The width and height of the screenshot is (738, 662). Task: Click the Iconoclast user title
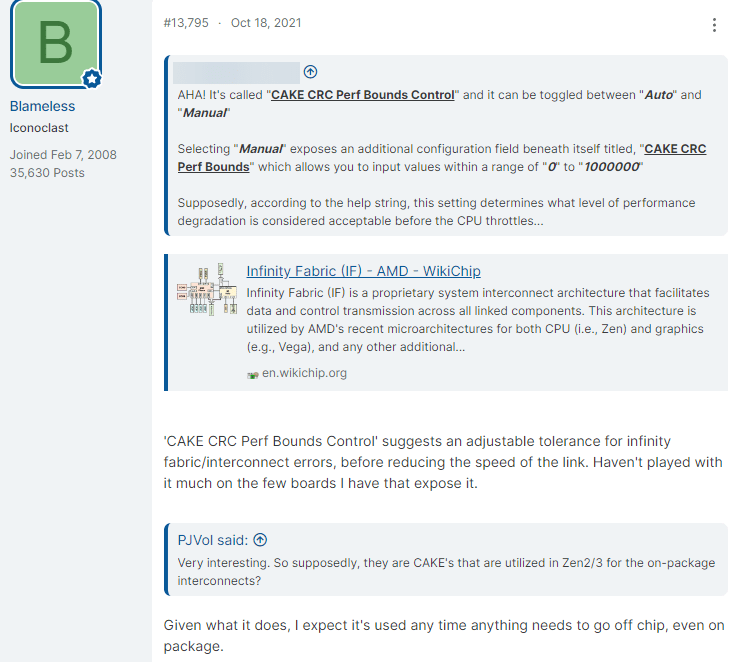pyautogui.click(x=39, y=128)
